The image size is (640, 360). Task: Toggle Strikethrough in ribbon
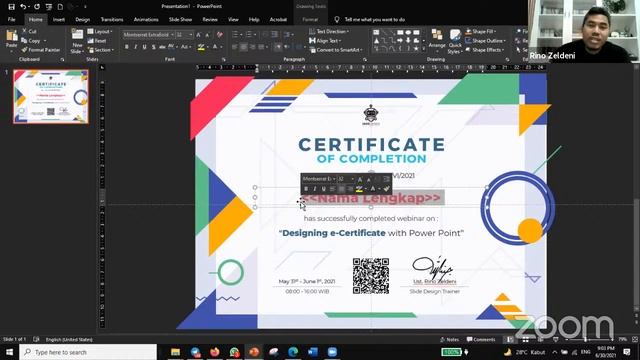pos(162,47)
